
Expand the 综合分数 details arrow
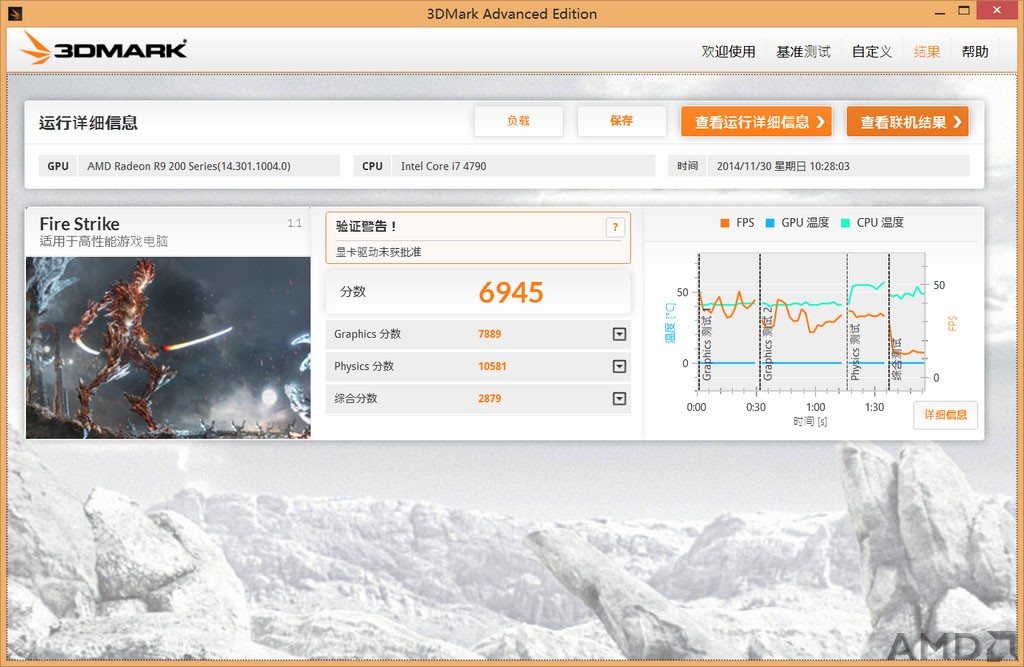tap(619, 399)
